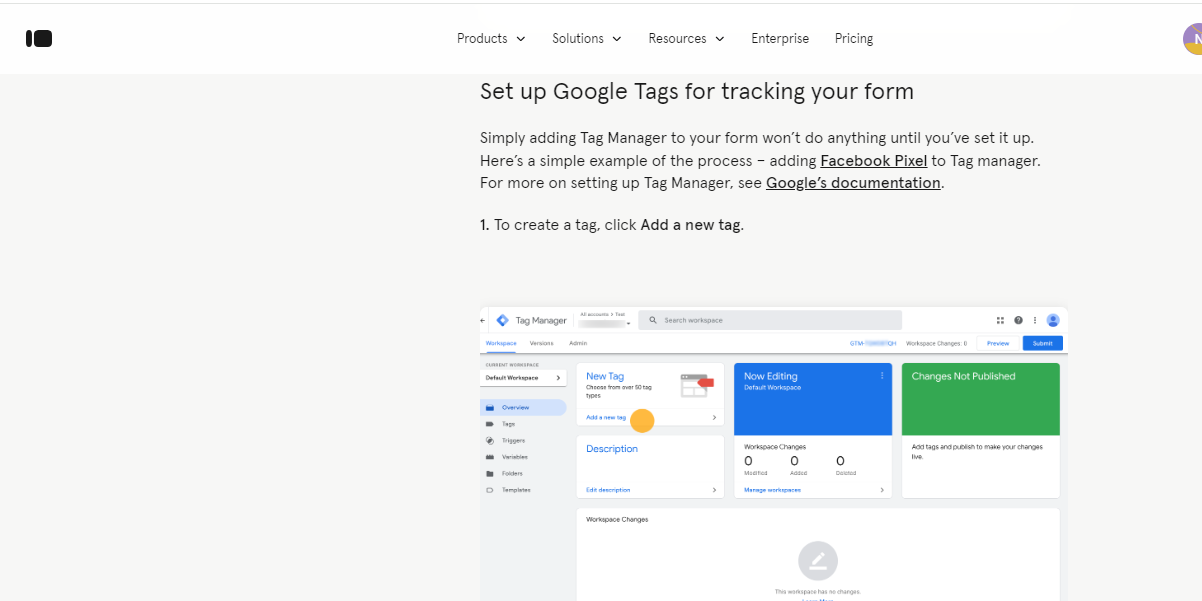Click the apps grid icon in screenshot
Viewport: 1202px width, 601px height.
click(x=1000, y=320)
